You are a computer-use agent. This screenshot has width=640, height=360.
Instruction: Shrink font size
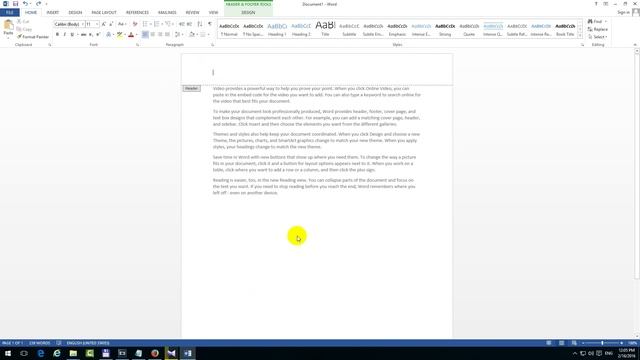click(111, 24)
